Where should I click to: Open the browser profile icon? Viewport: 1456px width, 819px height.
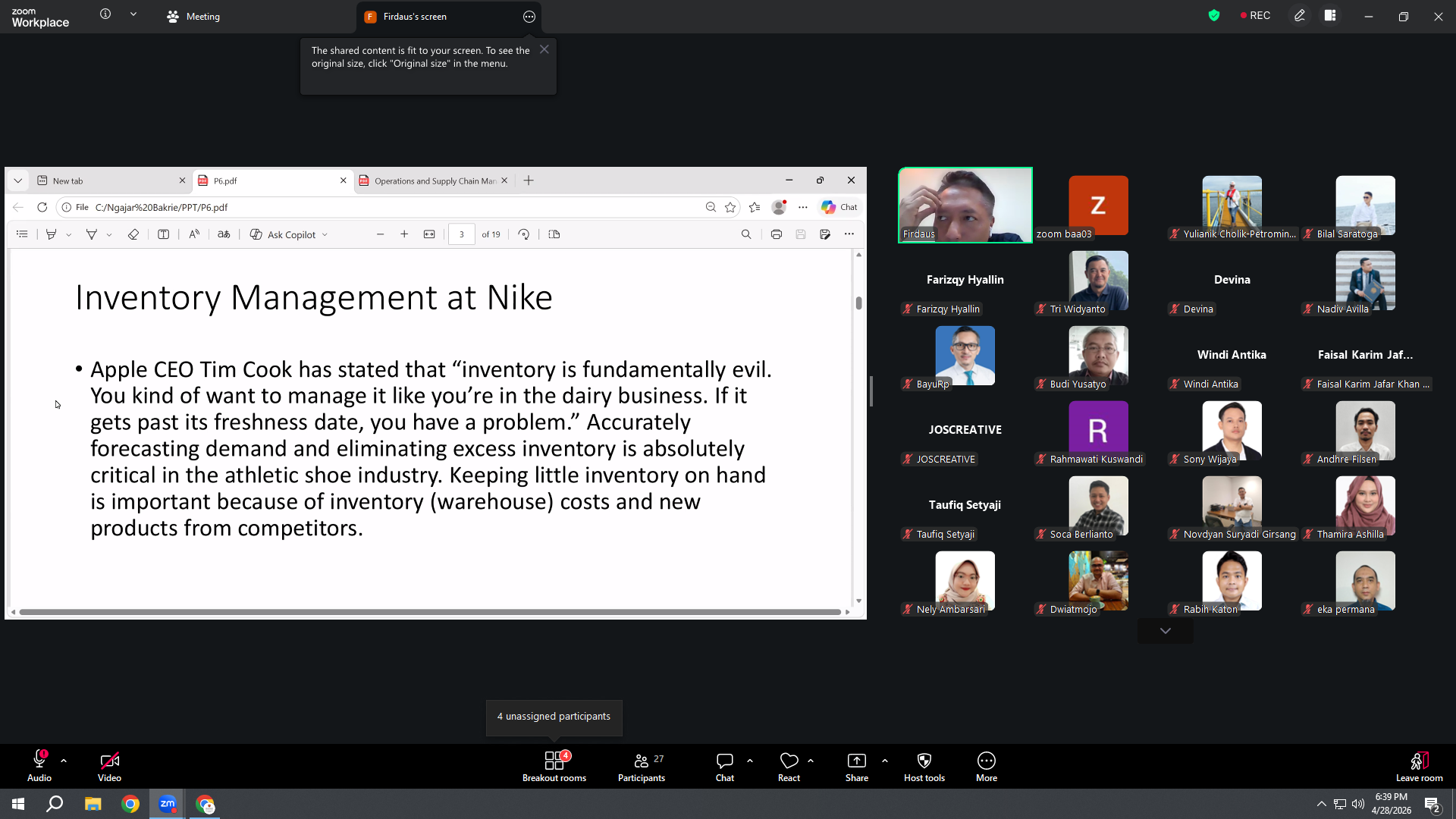pos(779,207)
